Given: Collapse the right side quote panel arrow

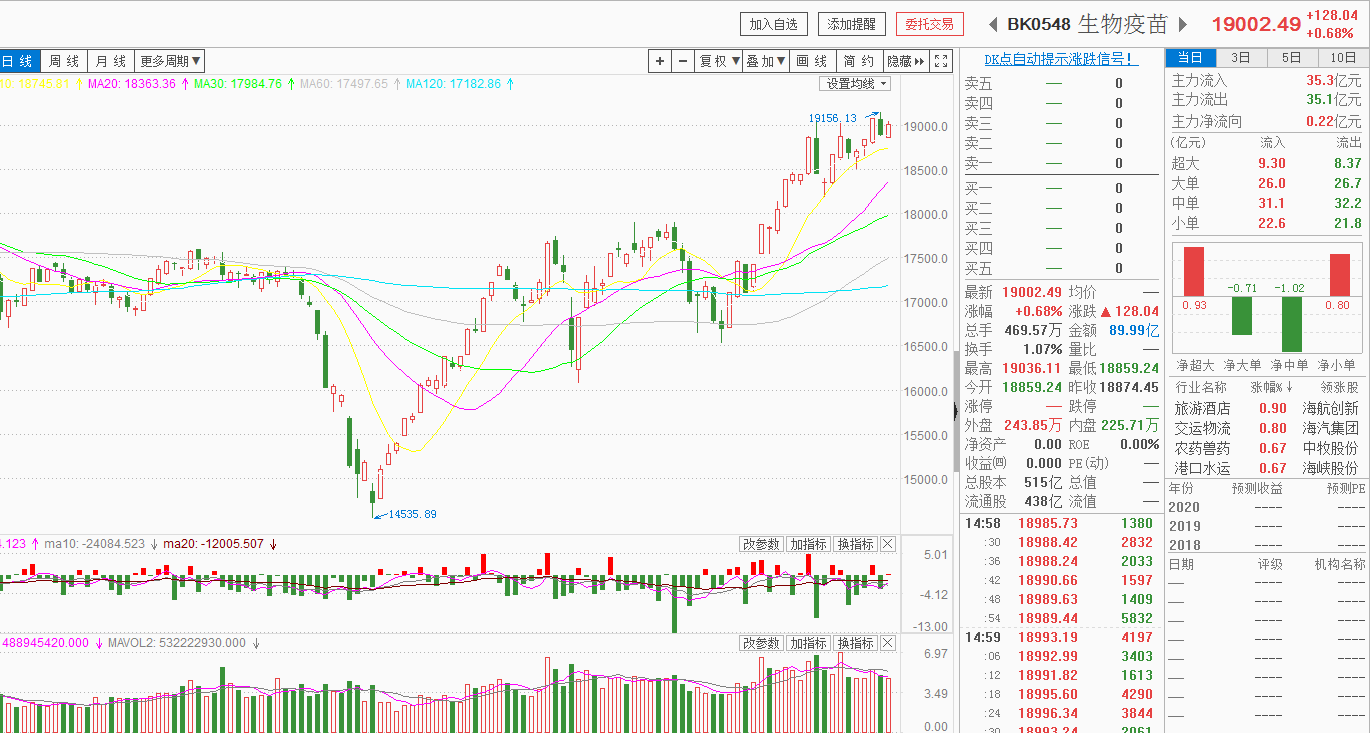Looking at the screenshot, I should (955, 410).
